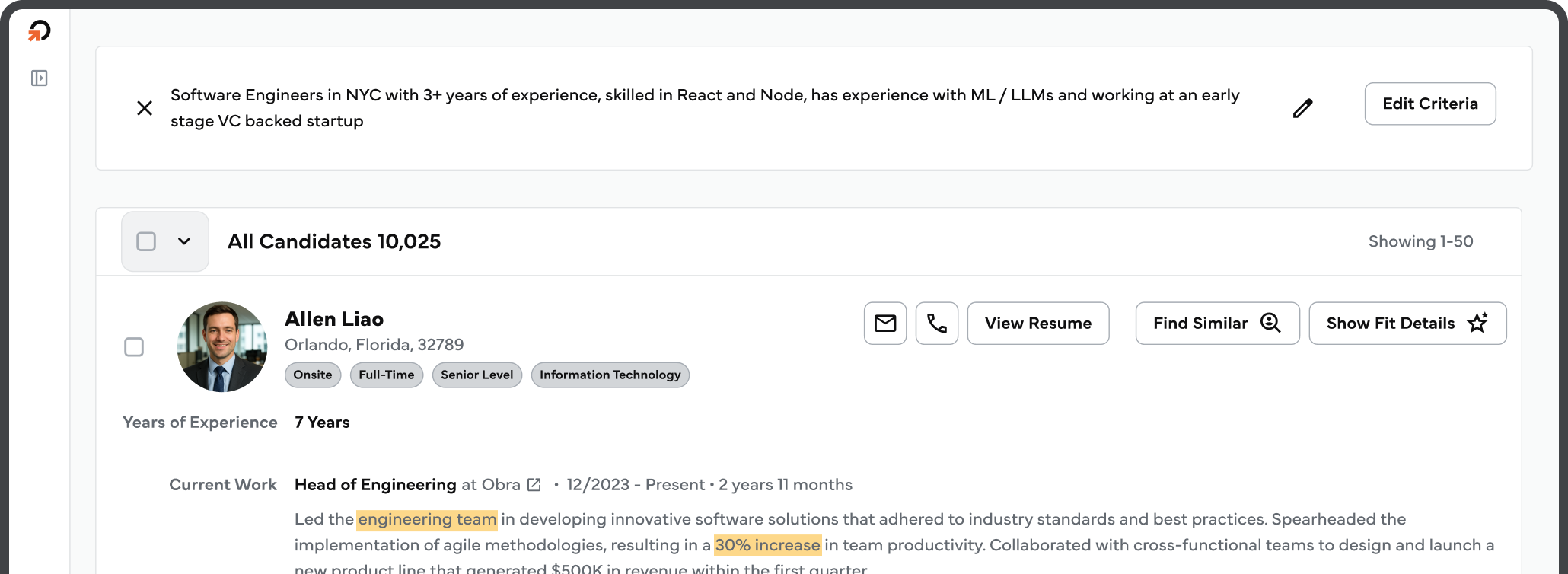Click the Information Technology tag

pyautogui.click(x=610, y=375)
